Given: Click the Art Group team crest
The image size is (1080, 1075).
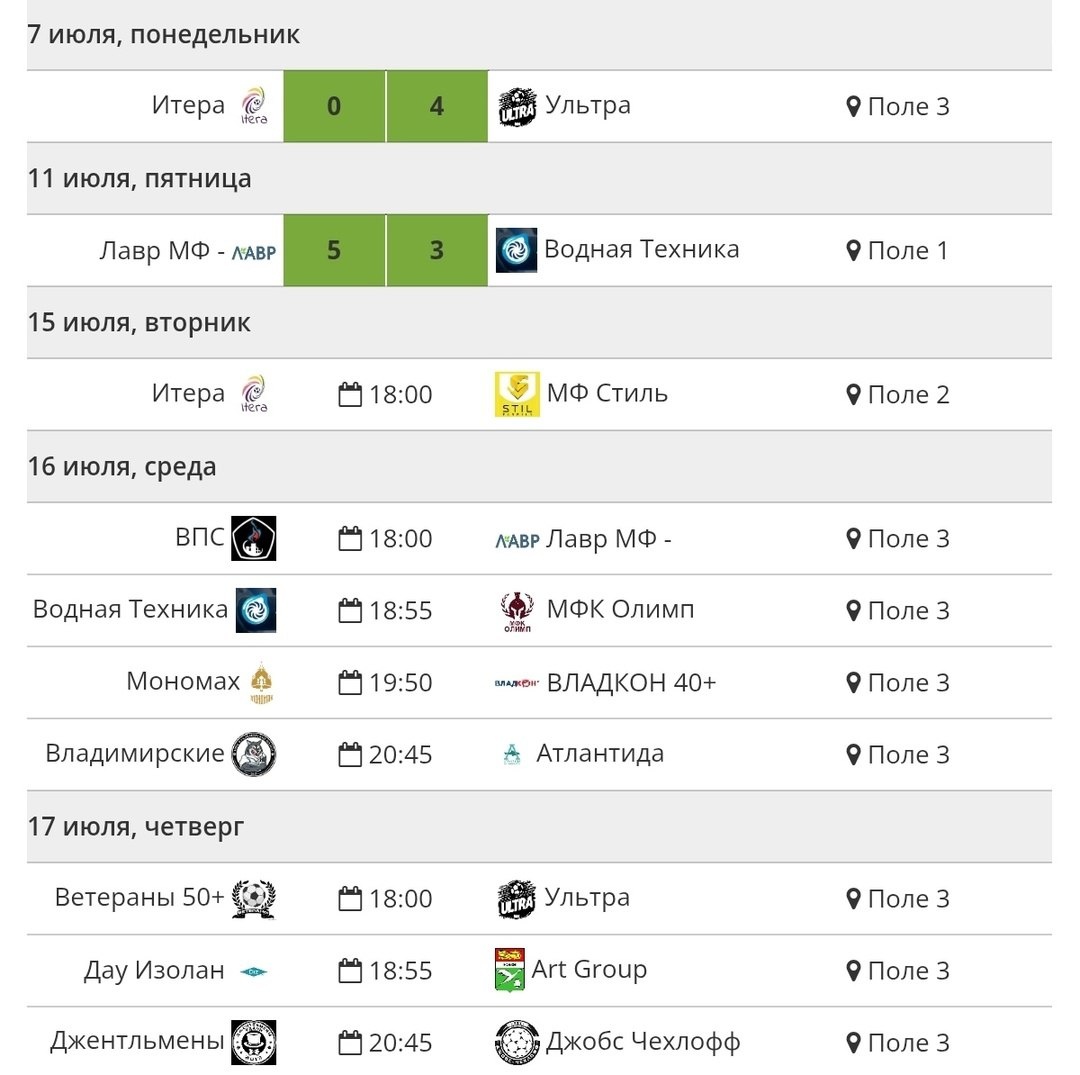Looking at the screenshot, I should (510, 970).
